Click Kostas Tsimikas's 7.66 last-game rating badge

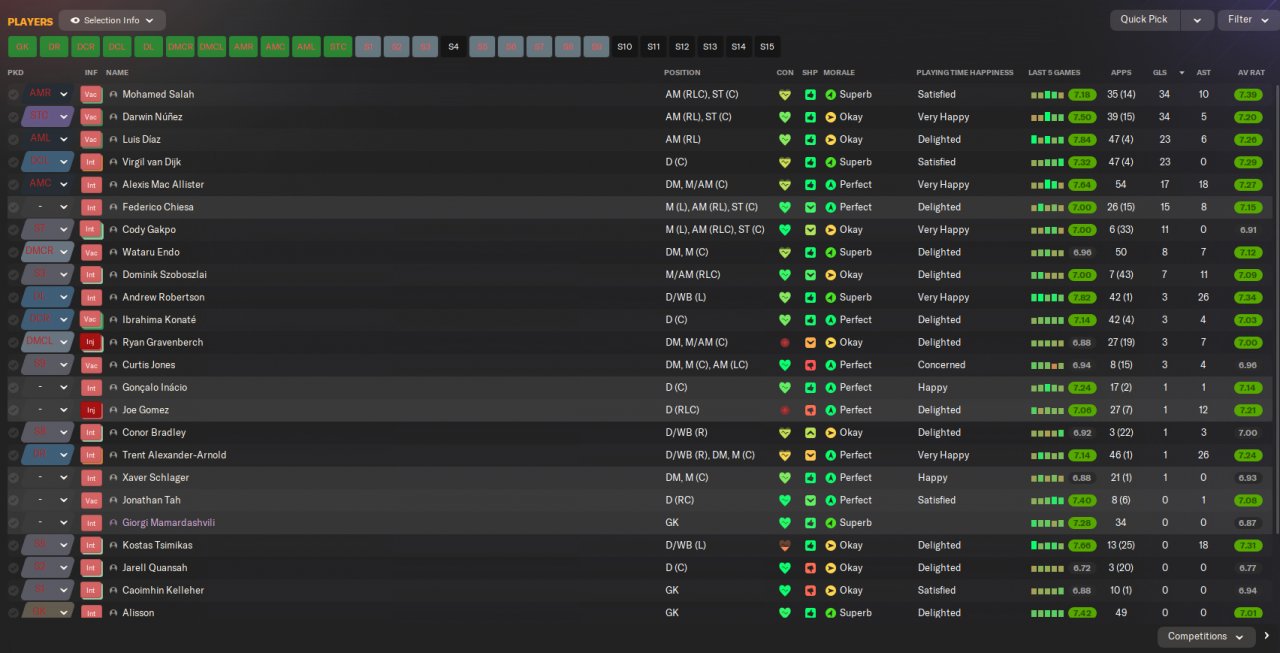tap(1082, 545)
